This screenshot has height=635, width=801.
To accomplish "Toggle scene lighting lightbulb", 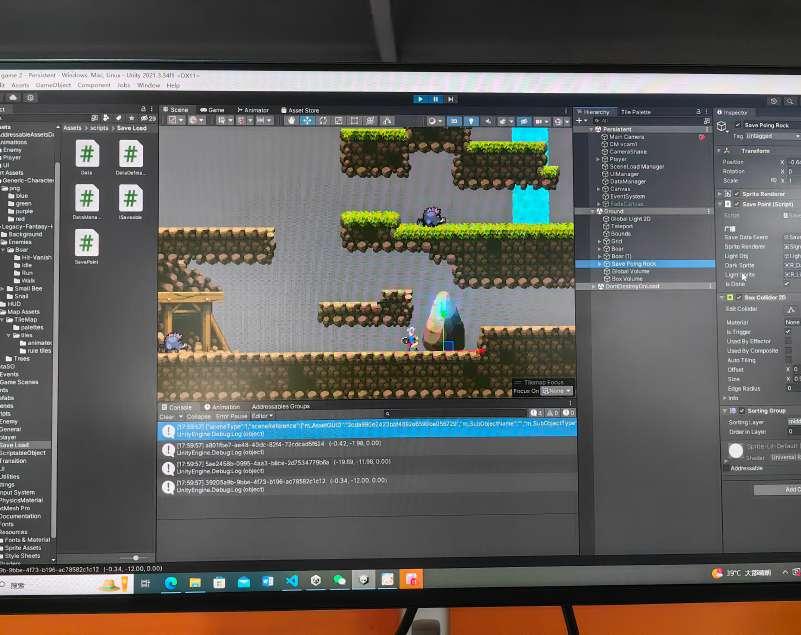I will point(471,121).
